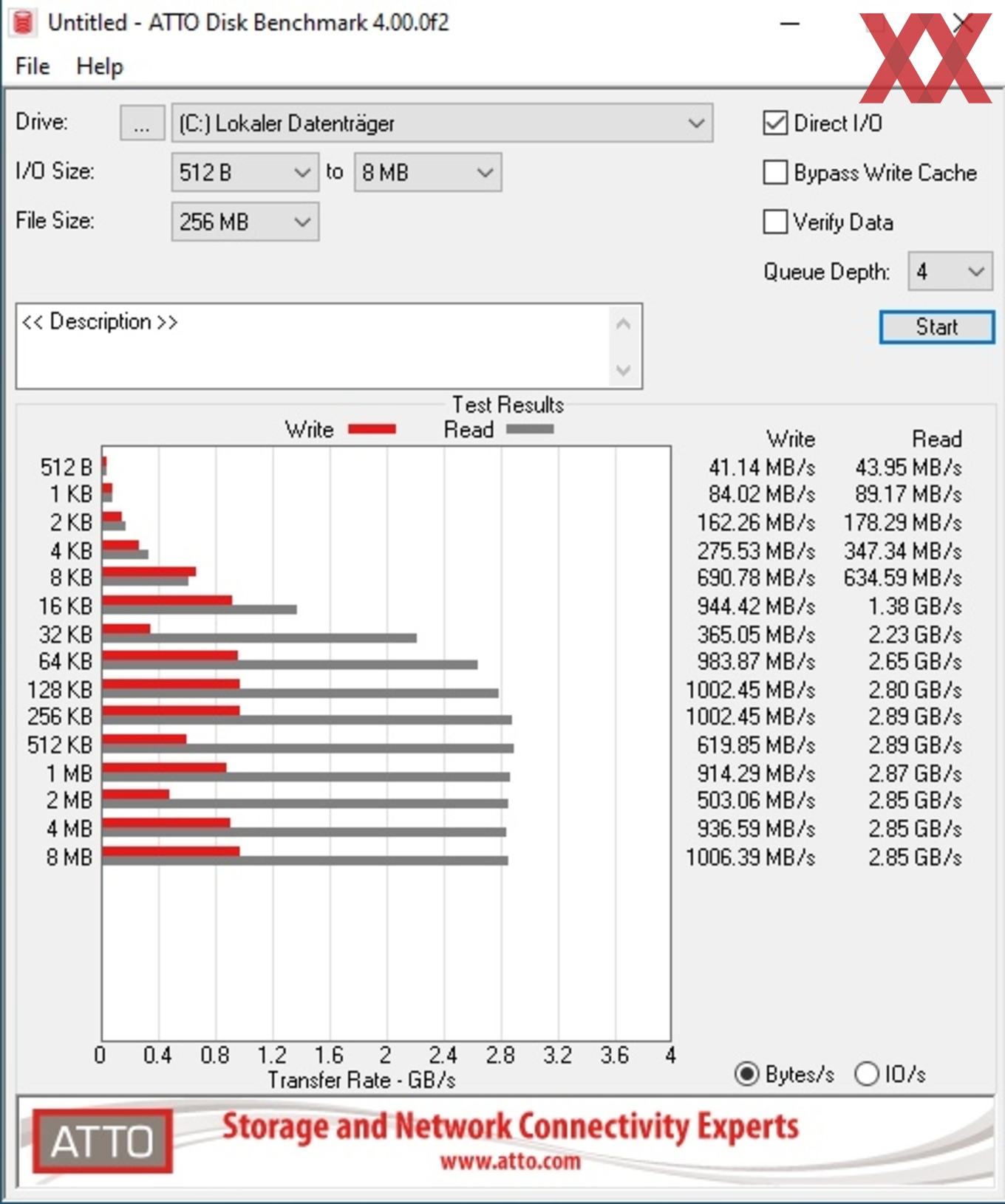The height and width of the screenshot is (1204, 1005).
Task: Open the Queue Depth dropdown
Action: click(950, 272)
